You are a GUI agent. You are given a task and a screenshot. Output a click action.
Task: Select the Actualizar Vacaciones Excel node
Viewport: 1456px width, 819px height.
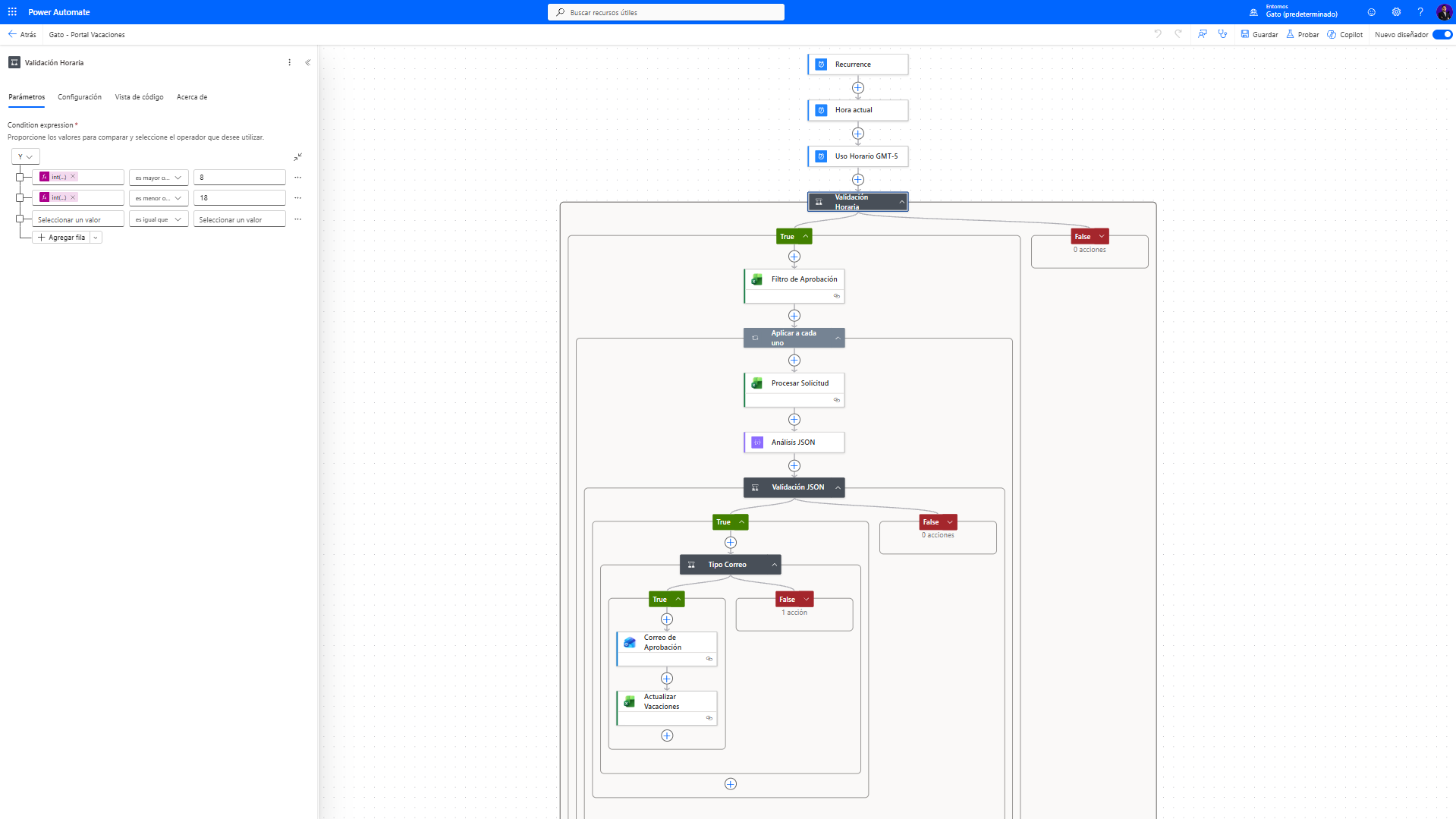[666, 708]
